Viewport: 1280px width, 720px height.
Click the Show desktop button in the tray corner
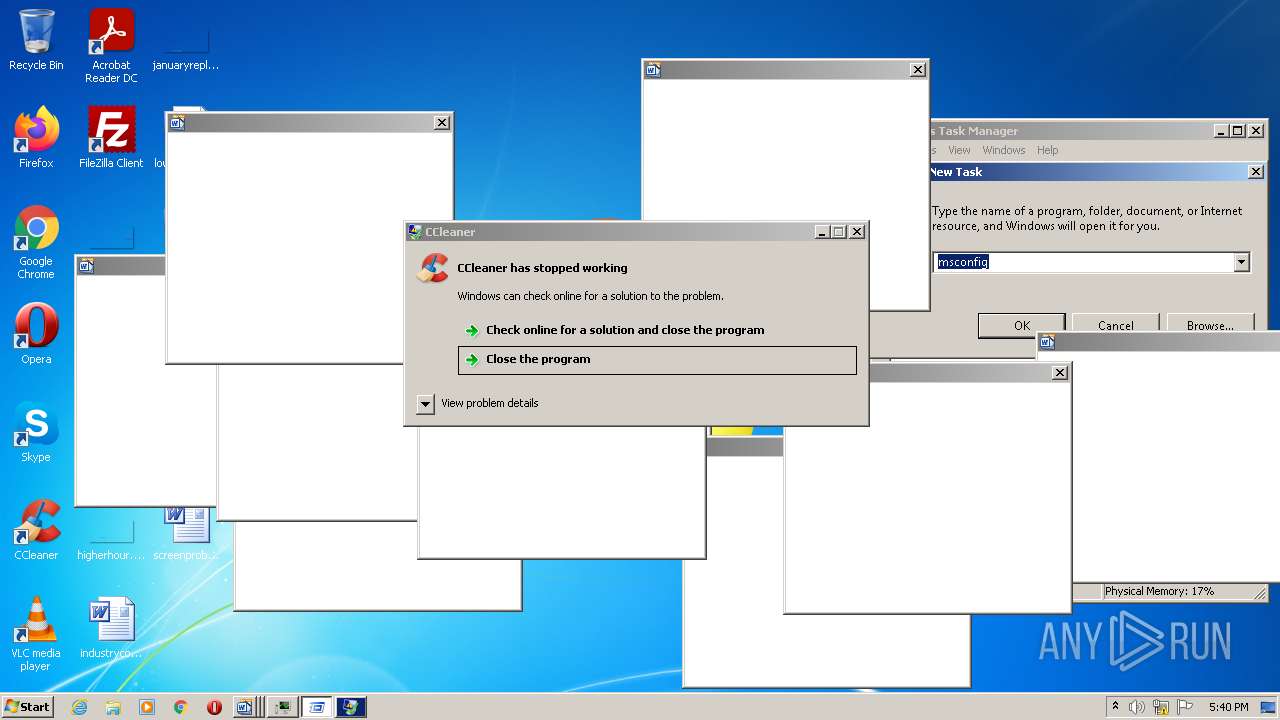(1269, 707)
